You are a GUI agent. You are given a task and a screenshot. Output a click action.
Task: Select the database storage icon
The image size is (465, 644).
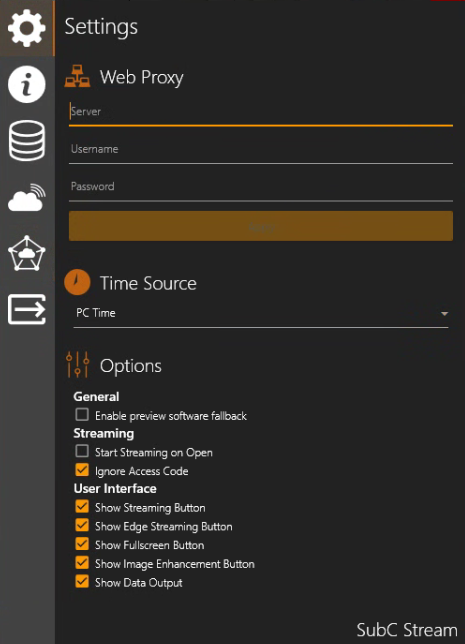pos(27,140)
